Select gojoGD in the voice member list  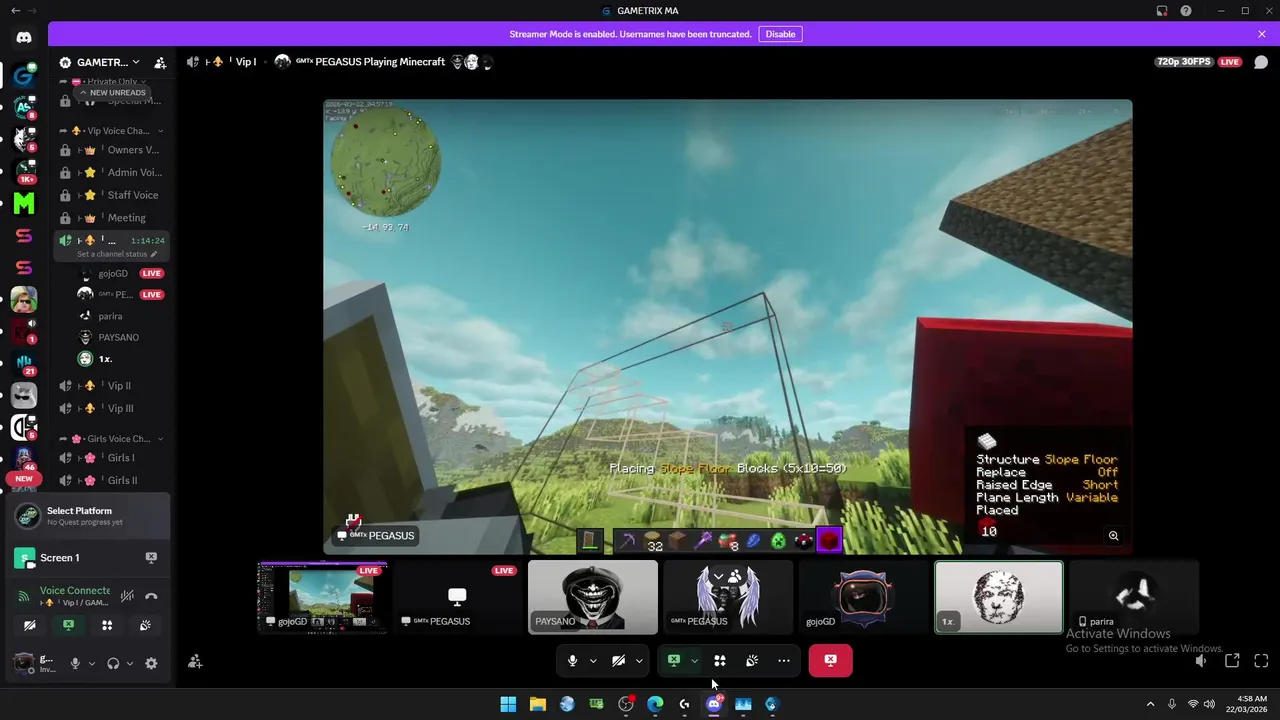click(x=113, y=273)
